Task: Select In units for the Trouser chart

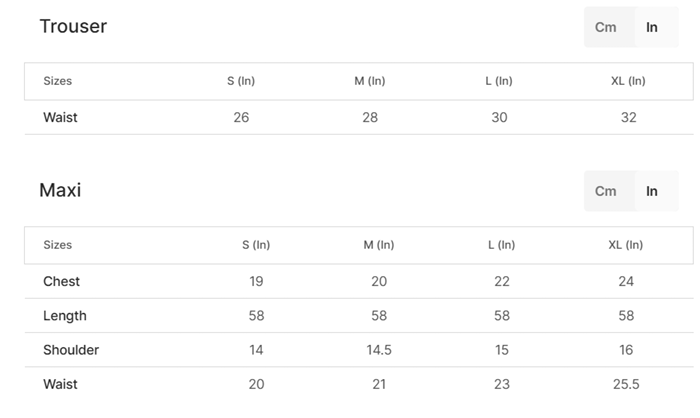Action: pos(652,27)
